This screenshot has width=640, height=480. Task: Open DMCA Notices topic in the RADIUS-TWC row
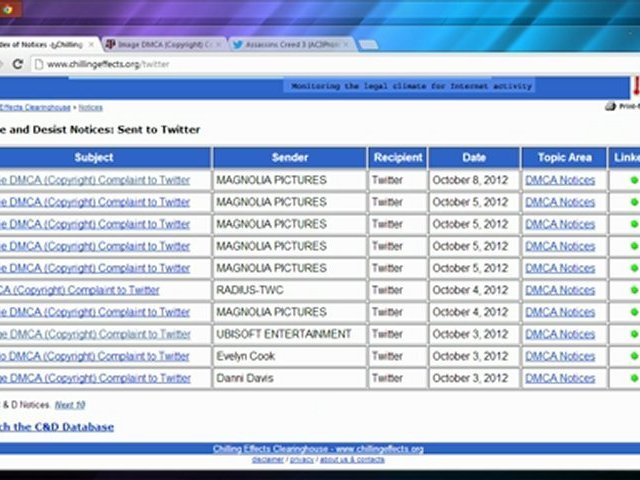(560, 290)
